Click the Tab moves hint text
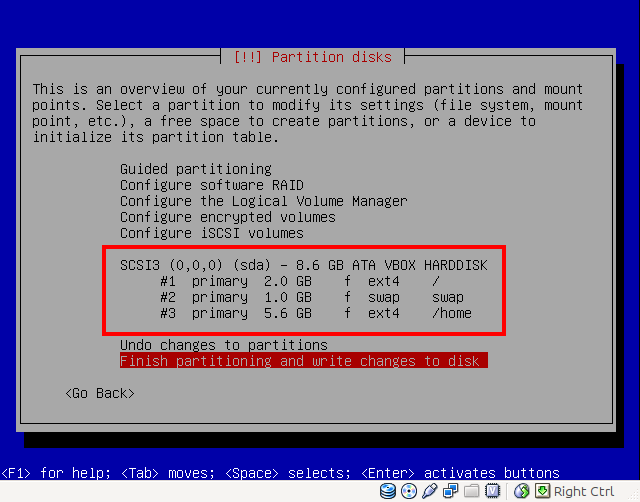The height and width of the screenshot is (502, 640). (168, 473)
